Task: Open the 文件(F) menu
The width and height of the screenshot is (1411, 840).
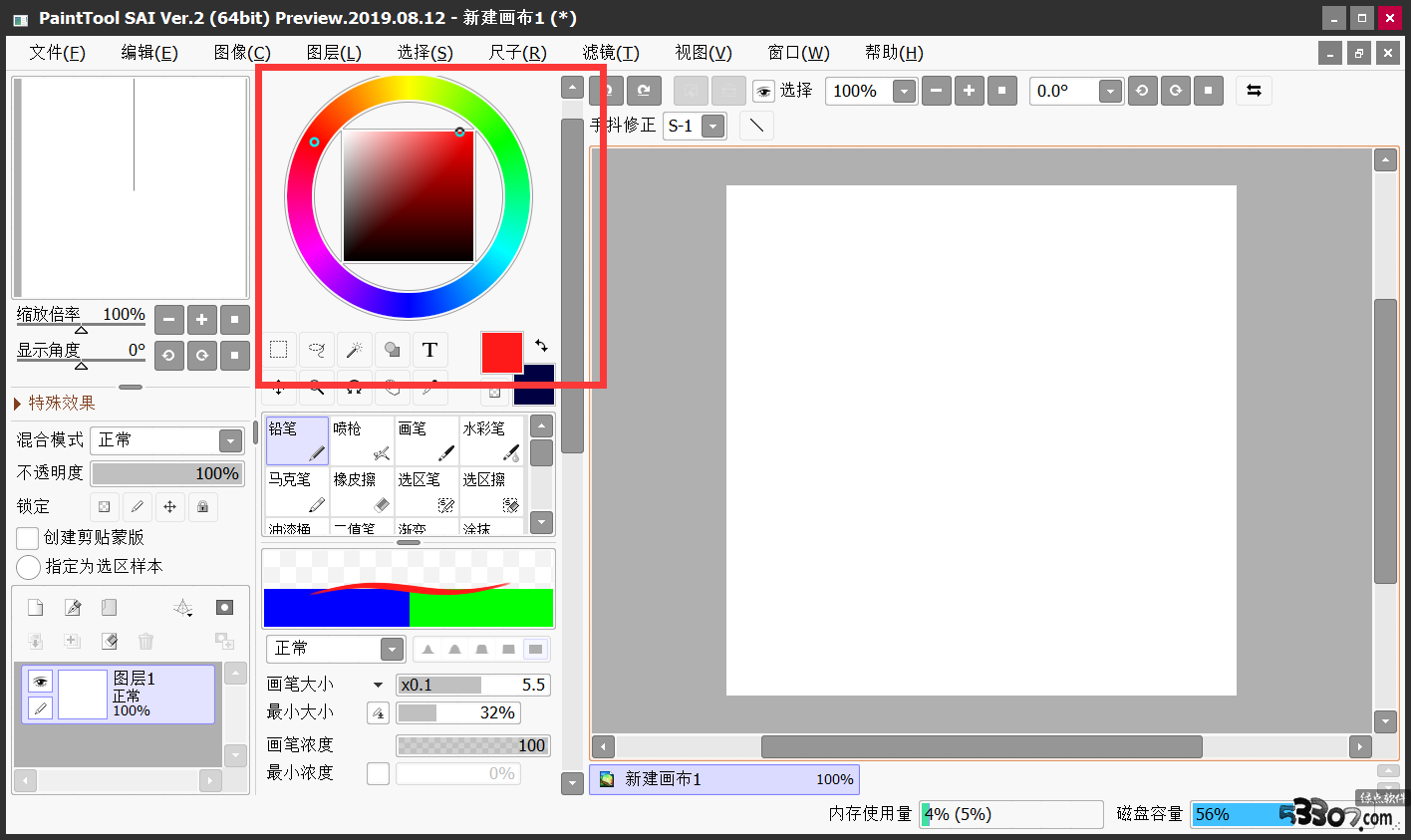Action: [x=57, y=53]
